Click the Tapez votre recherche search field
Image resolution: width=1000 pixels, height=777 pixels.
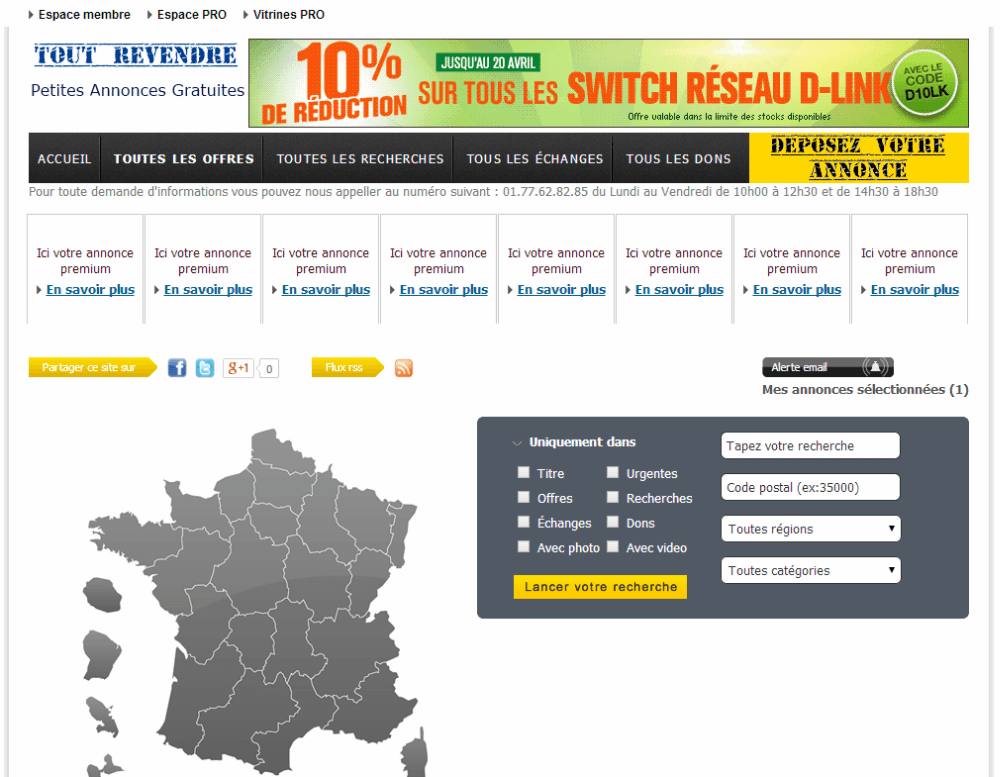(x=810, y=446)
